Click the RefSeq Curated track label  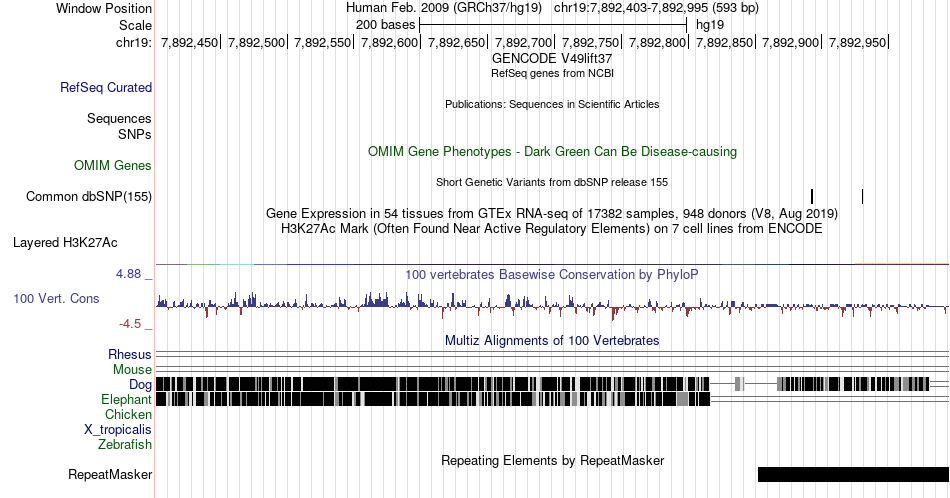coord(106,87)
